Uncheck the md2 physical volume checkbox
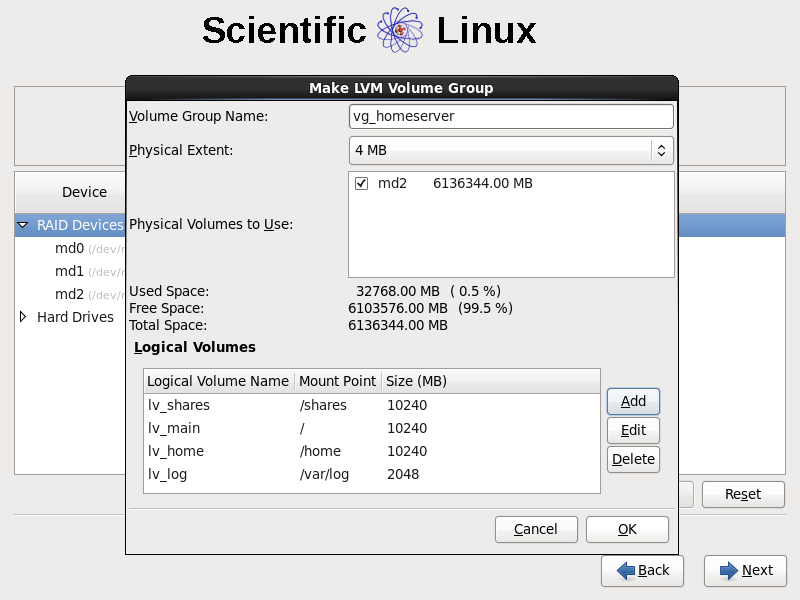Screen dimensions: 800x600 point(362,184)
